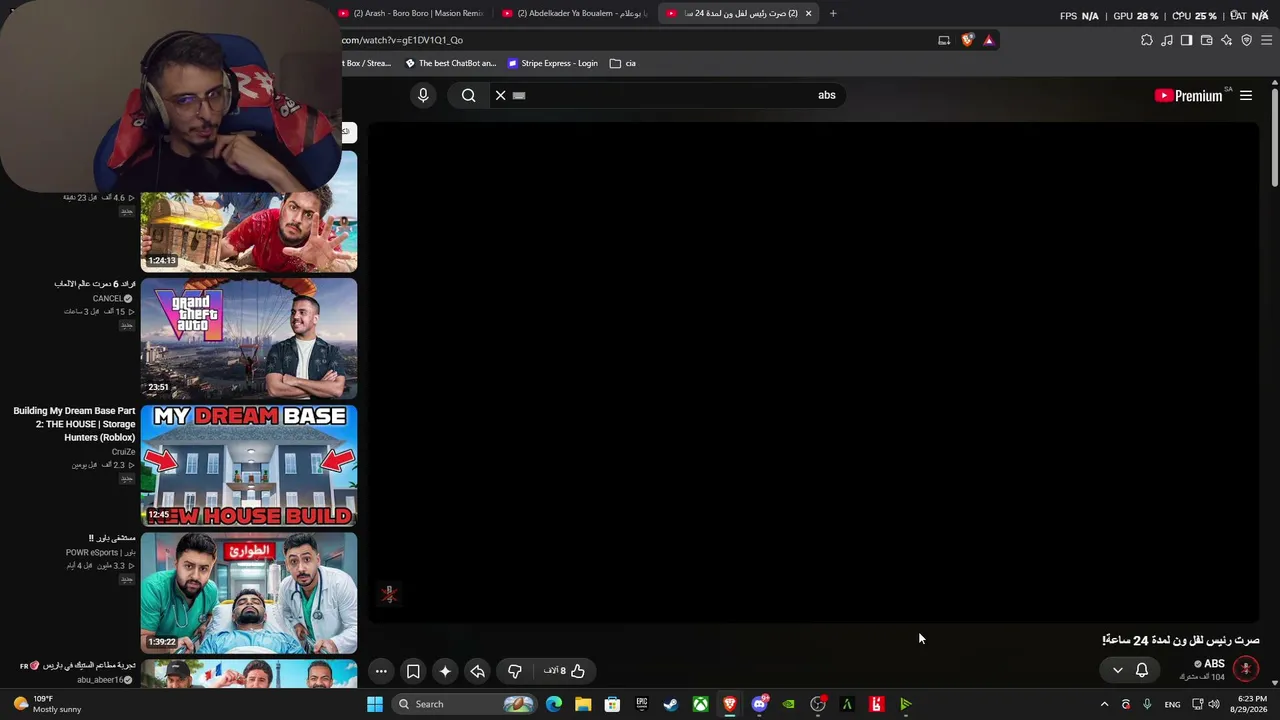Open Microsoft Edge from the taskbar
This screenshot has width=1280, height=720.
pos(554,704)
